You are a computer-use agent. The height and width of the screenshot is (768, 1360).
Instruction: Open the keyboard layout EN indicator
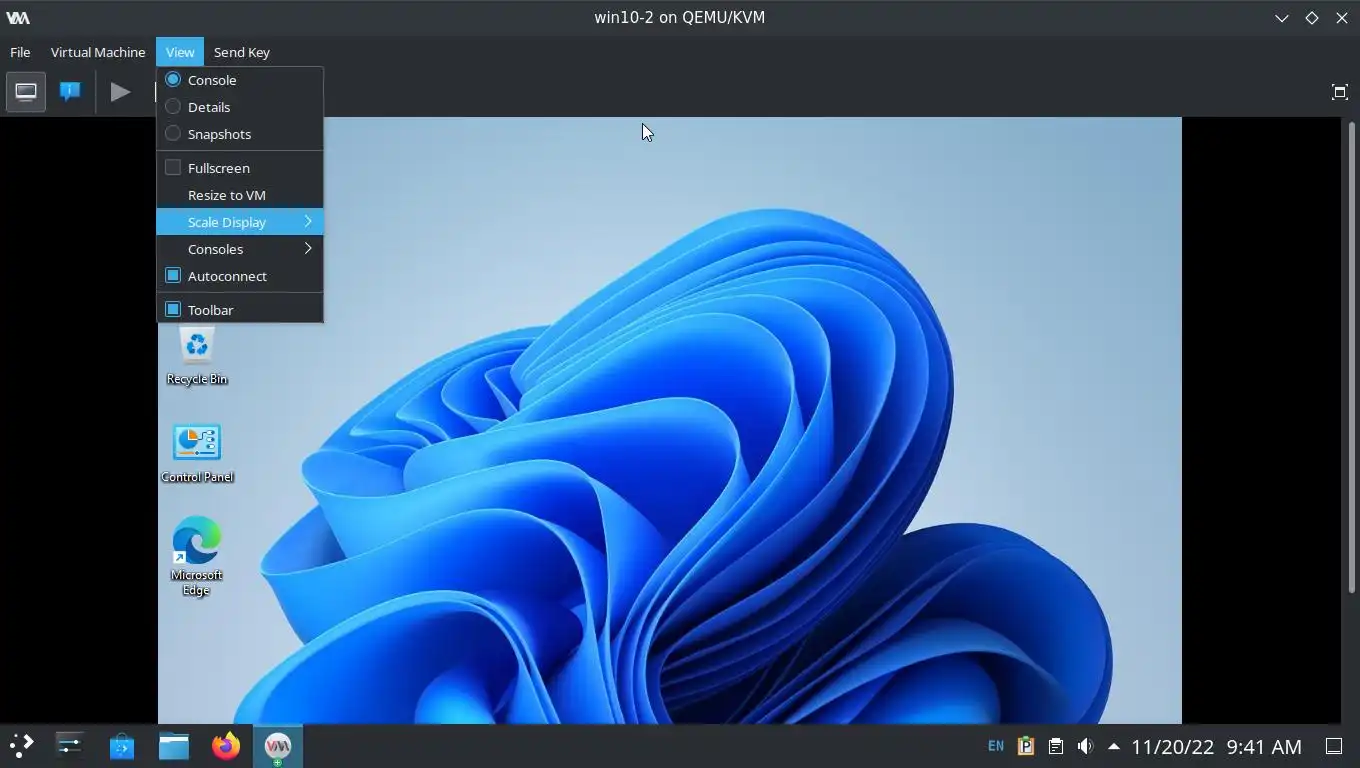pyautogui.click(x=996, y=746)
